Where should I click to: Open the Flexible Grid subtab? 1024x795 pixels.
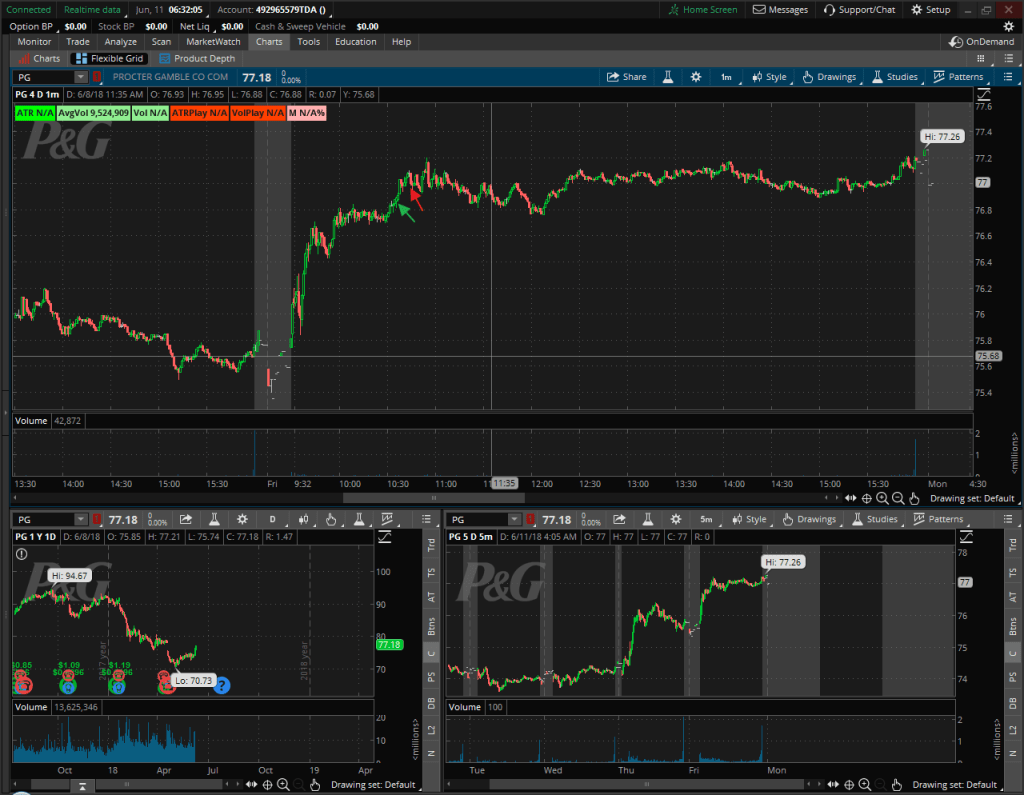click(109, 59)
